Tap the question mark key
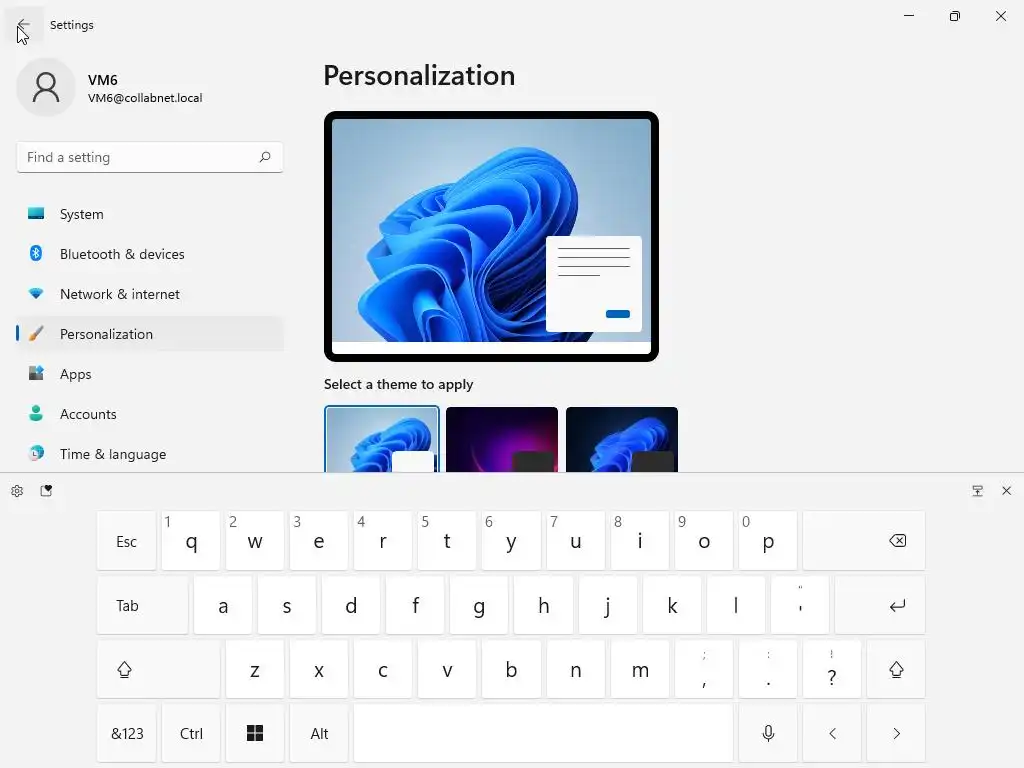This screenshot has height=768, width=1024. click(x=832, y=669)
